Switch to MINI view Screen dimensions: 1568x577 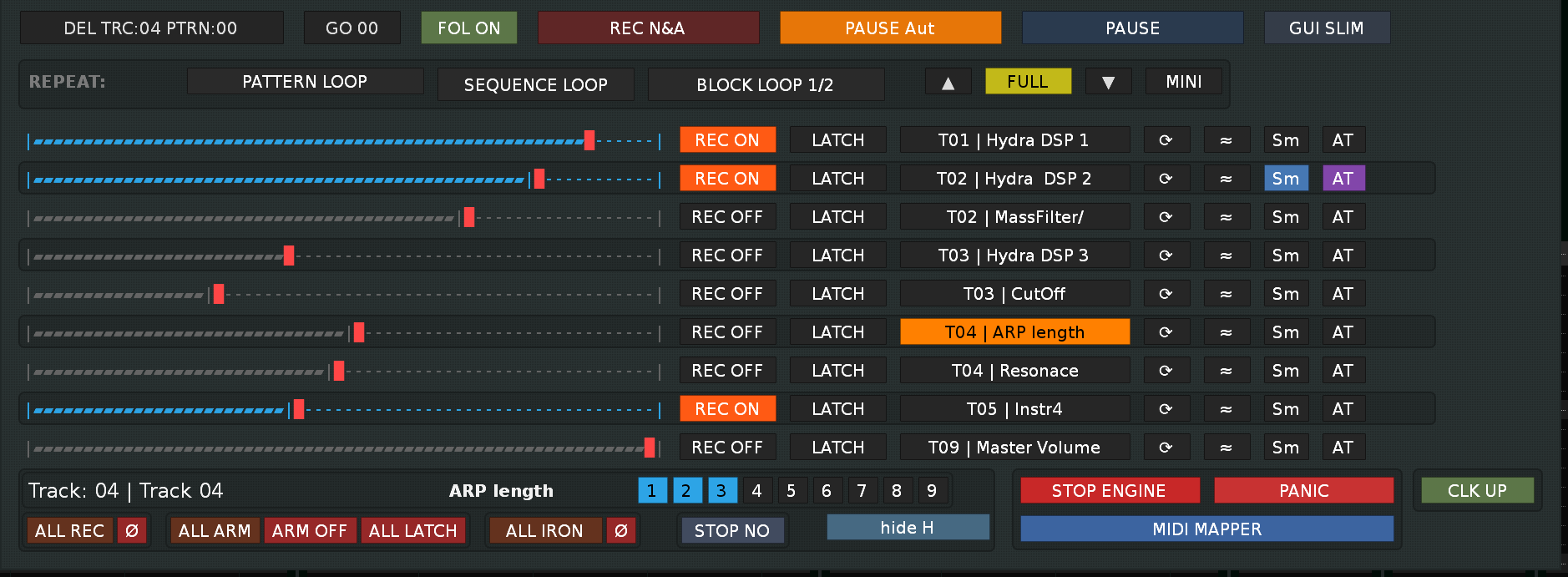click(1184, 82)
